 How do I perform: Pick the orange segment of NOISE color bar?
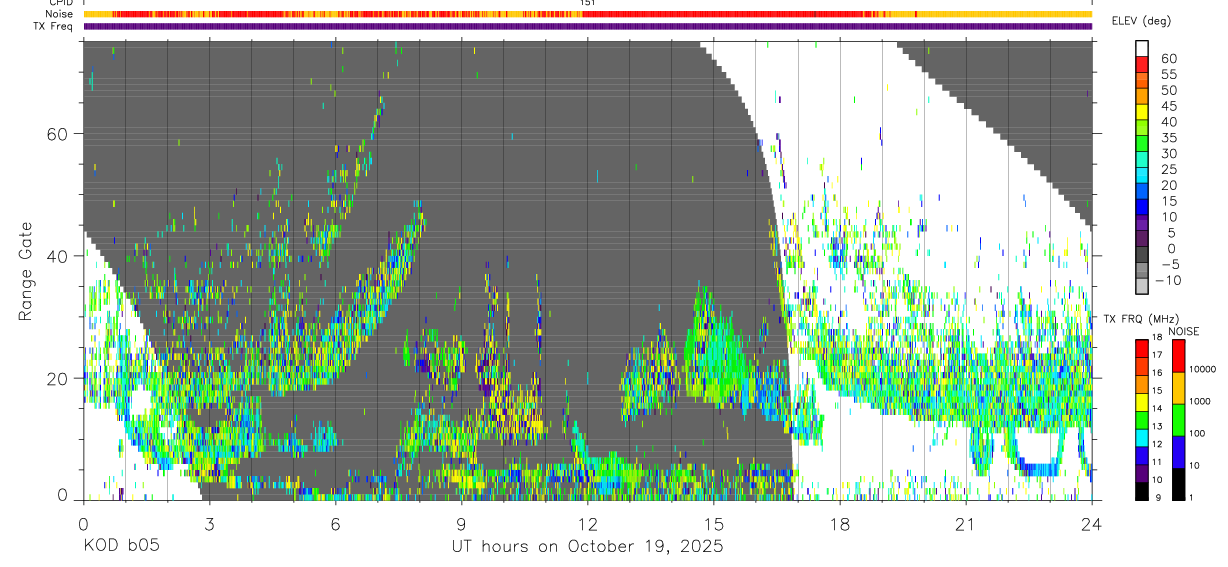point(1179,387)
